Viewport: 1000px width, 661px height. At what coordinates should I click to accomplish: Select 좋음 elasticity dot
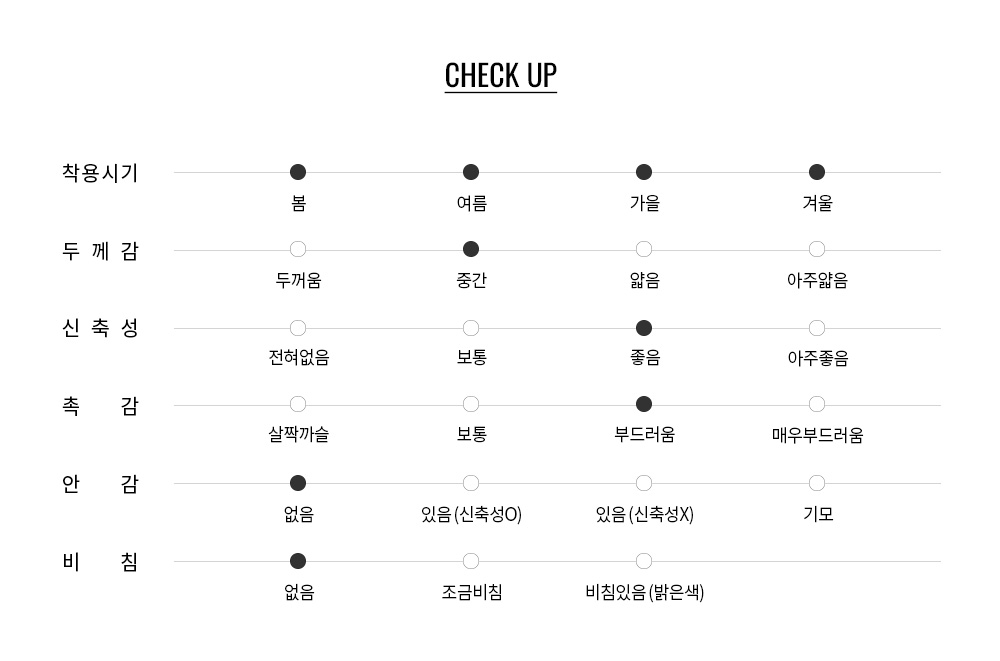tap(644, 328)
